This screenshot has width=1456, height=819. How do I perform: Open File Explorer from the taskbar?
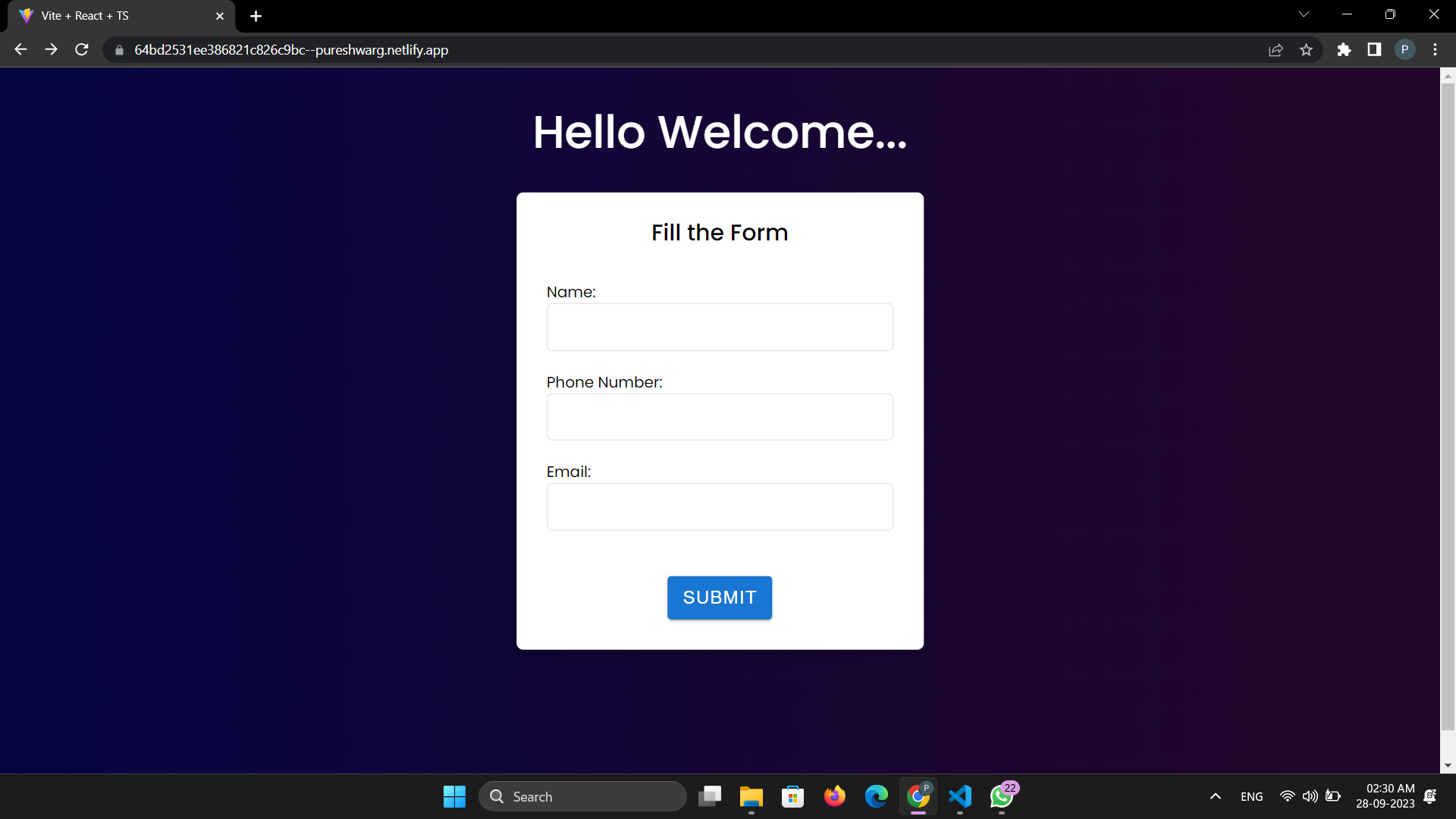point(751,798)
